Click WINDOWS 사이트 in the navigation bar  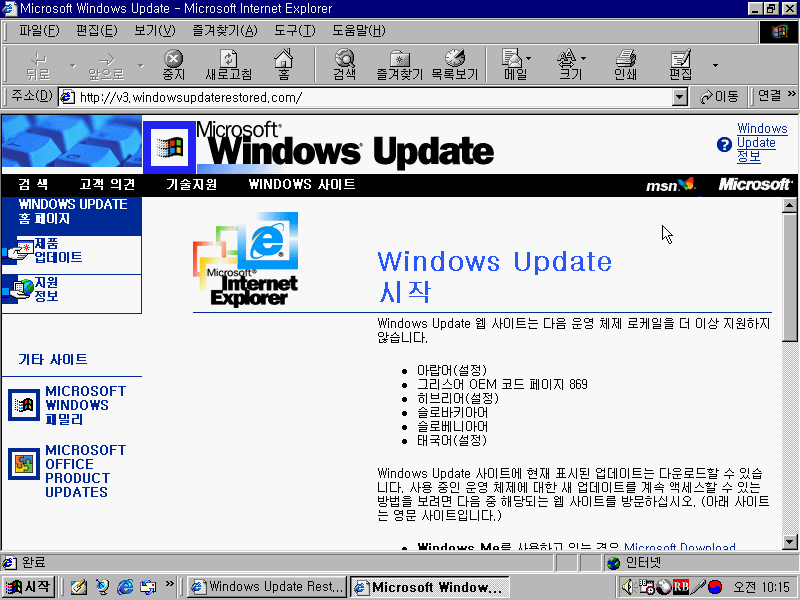302,184
